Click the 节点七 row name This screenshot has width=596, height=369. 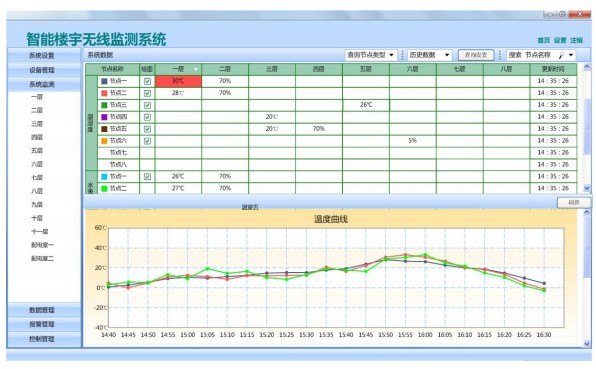pos(118,153)
